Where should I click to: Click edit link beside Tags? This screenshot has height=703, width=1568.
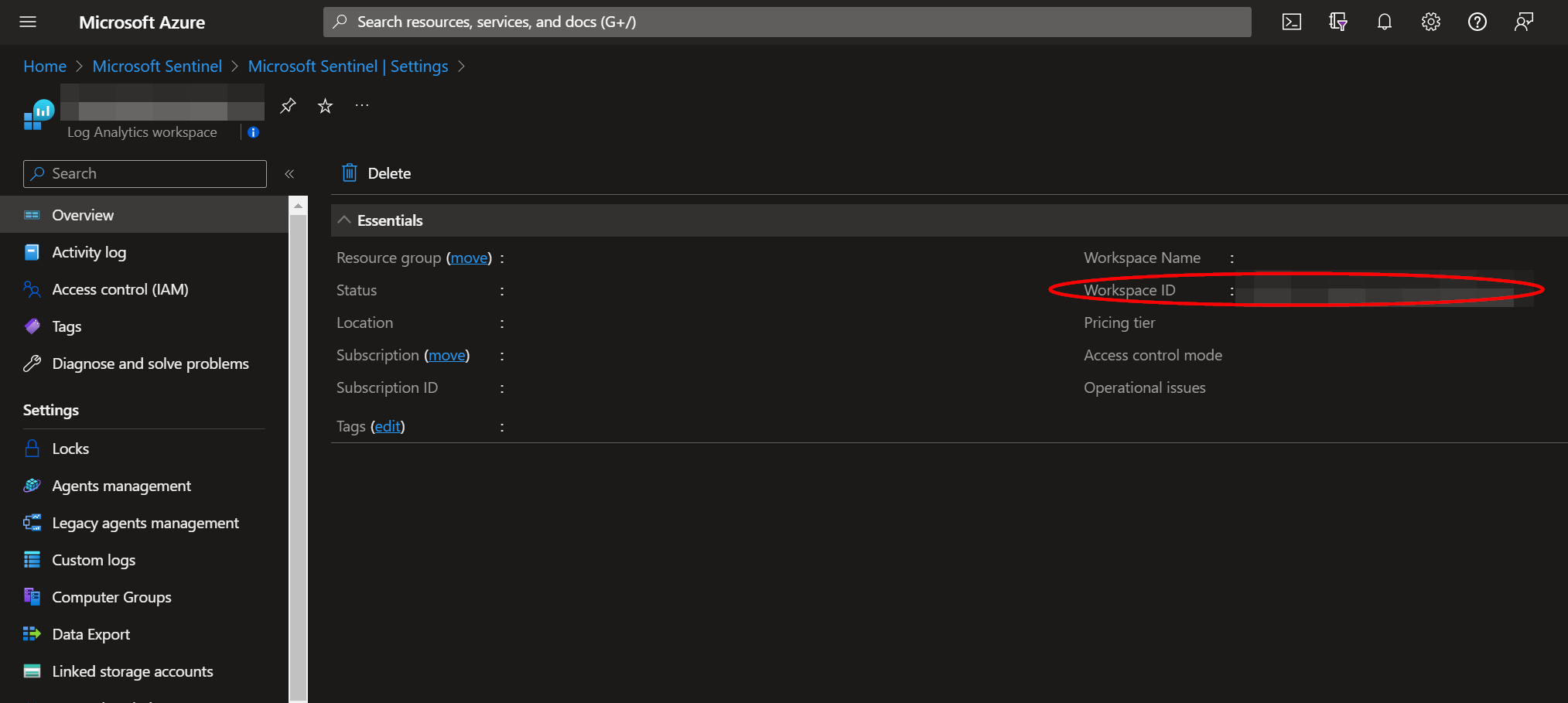388,427
